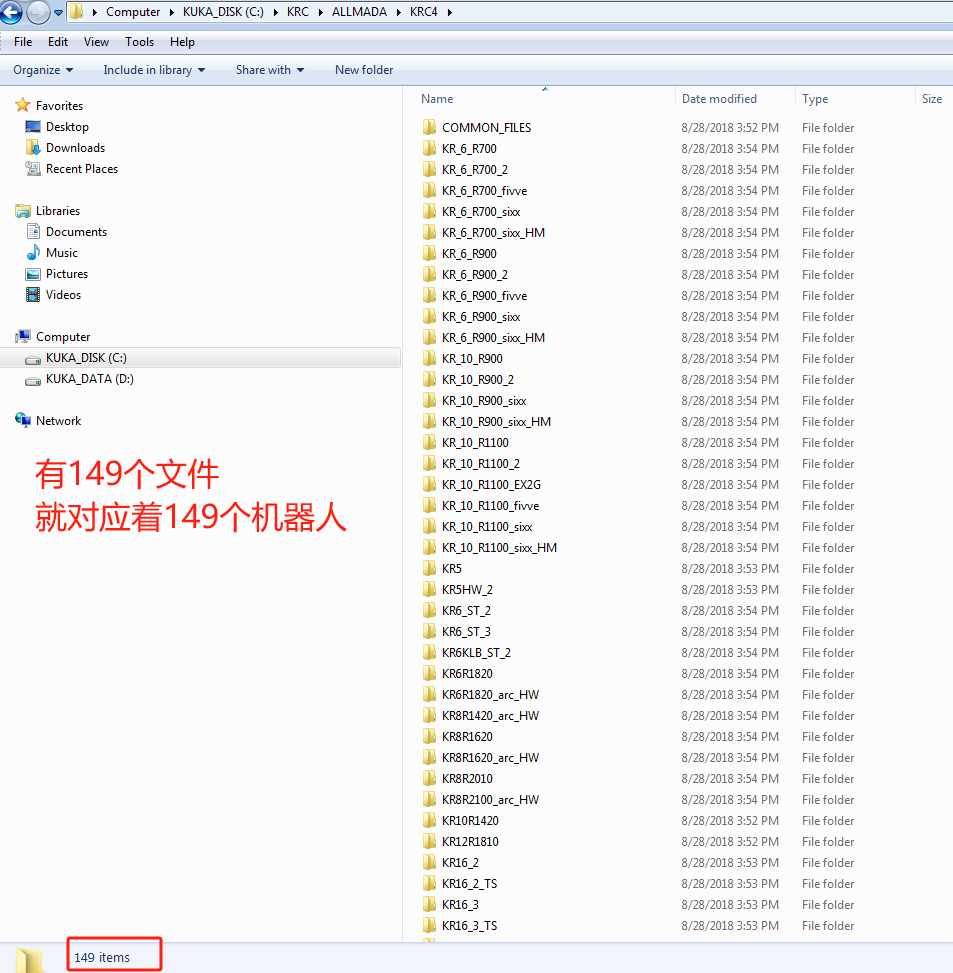Click the folder icon in the address bar

76,12
